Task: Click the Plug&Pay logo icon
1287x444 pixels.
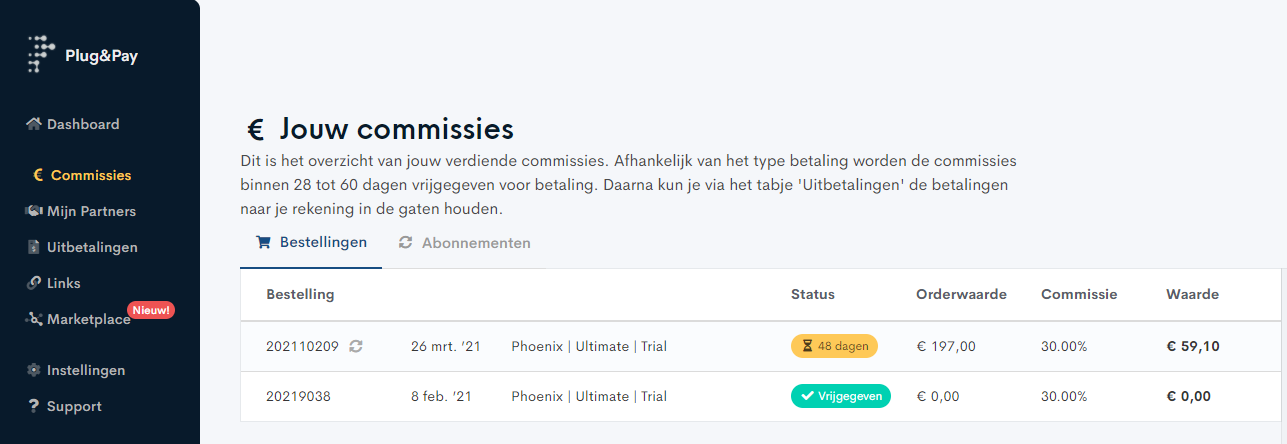Action: (x=40, y=54)
